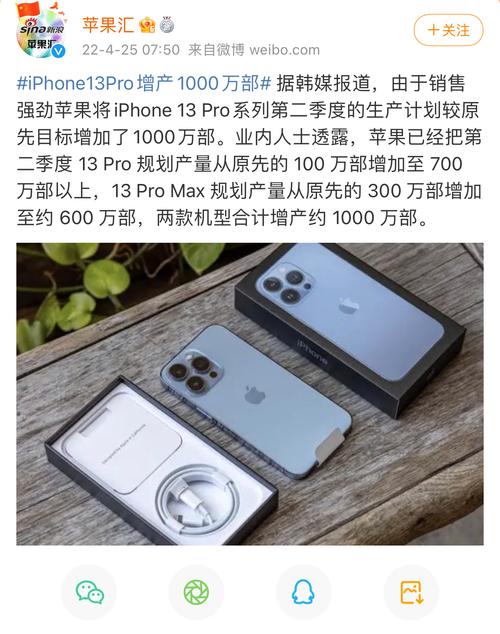Follow the account with +关注 button
The height and width of the screenshot is (634, 500).
[449, 30]
